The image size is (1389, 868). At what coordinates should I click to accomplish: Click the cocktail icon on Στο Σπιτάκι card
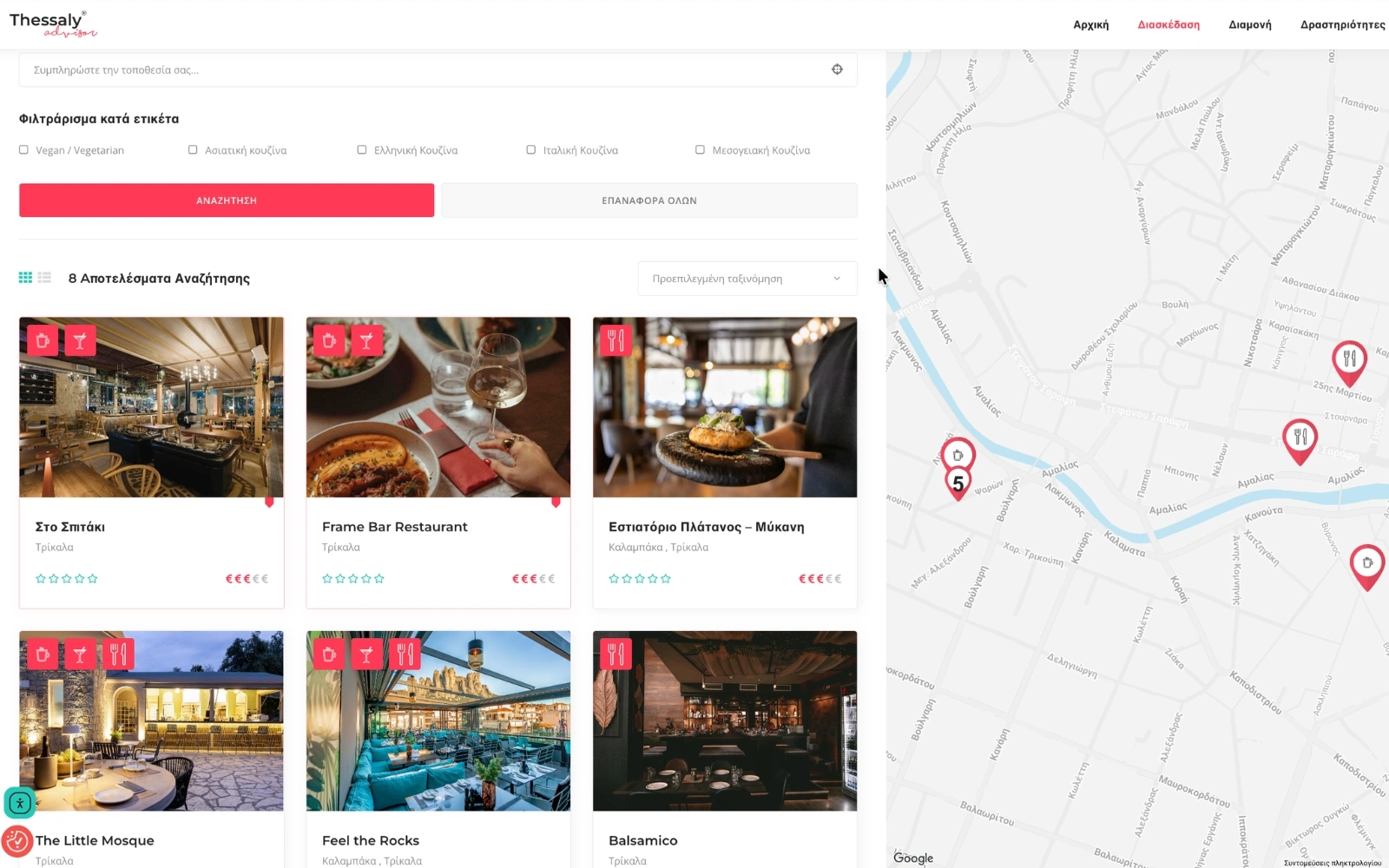pyautogui.click(x=80, y=341)
